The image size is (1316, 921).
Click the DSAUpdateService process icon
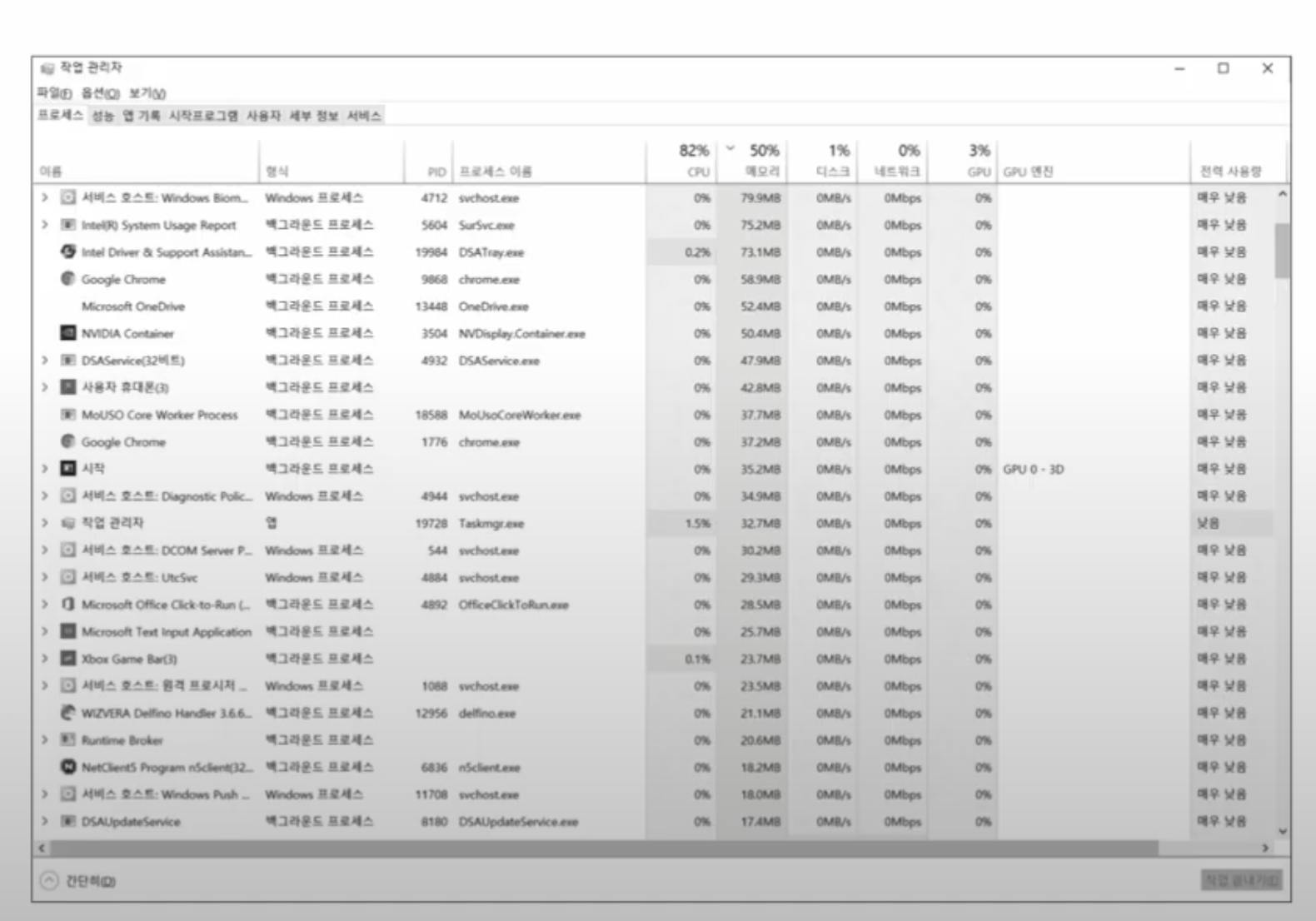coord(68,822)
